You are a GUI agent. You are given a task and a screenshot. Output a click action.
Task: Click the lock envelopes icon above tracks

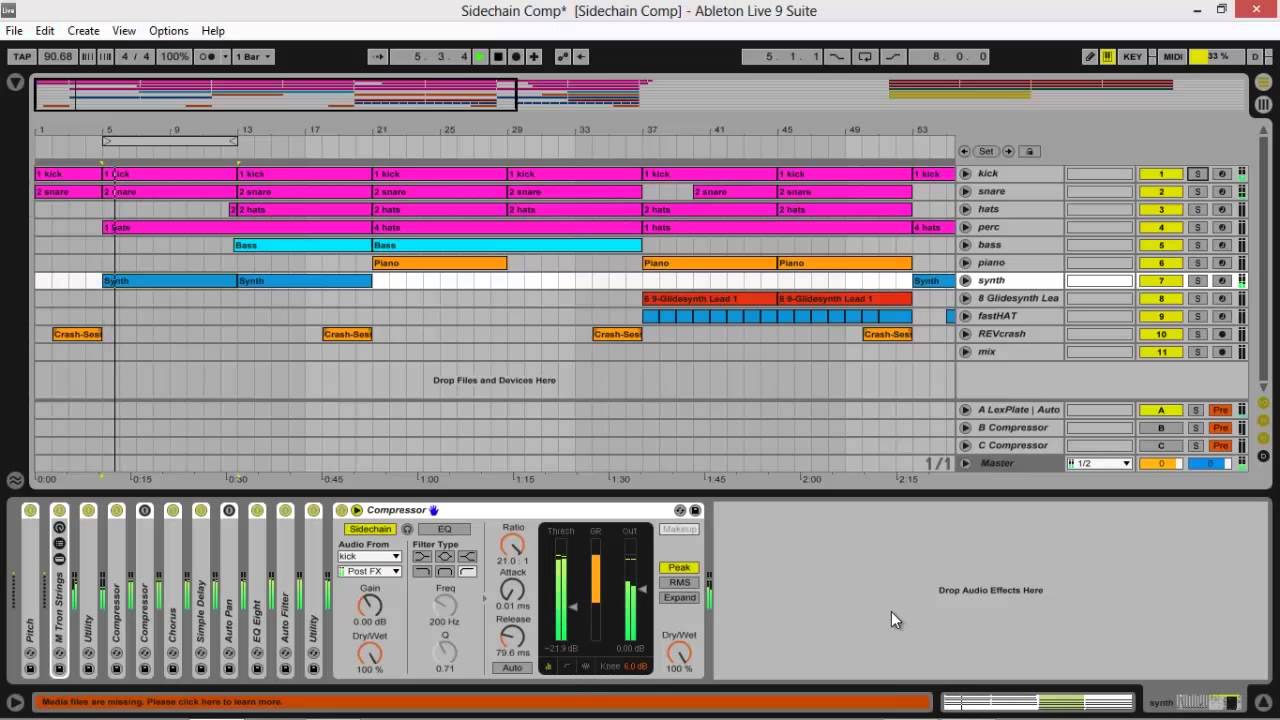1030,151
